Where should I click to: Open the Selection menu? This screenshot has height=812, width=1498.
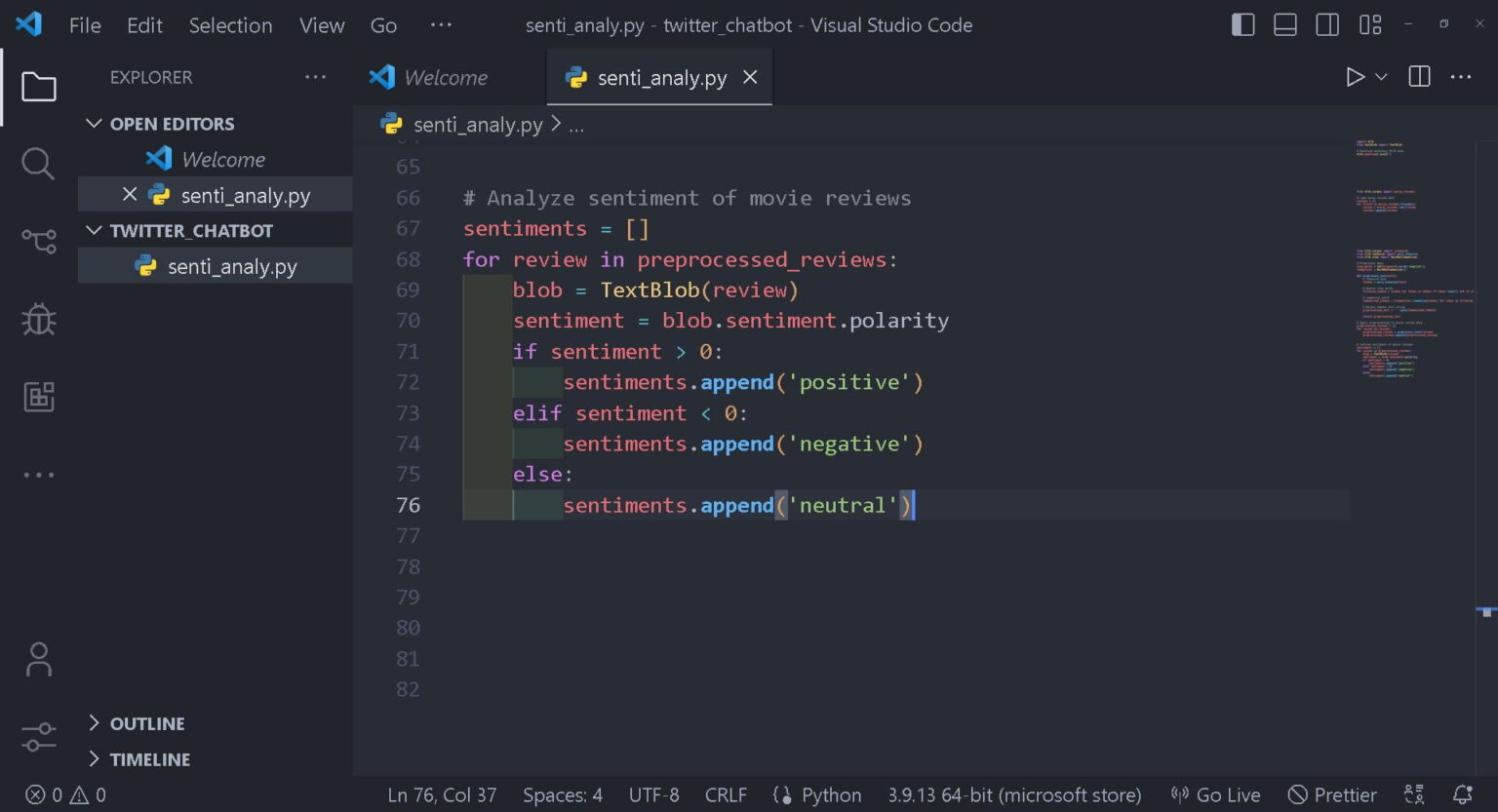(230, 25)
